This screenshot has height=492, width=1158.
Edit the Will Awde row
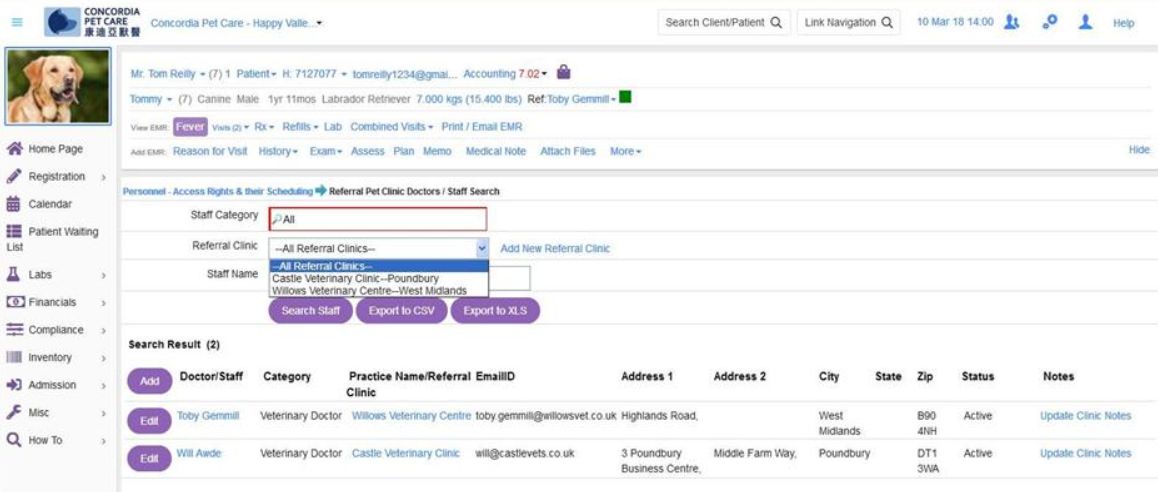point(149,458)
